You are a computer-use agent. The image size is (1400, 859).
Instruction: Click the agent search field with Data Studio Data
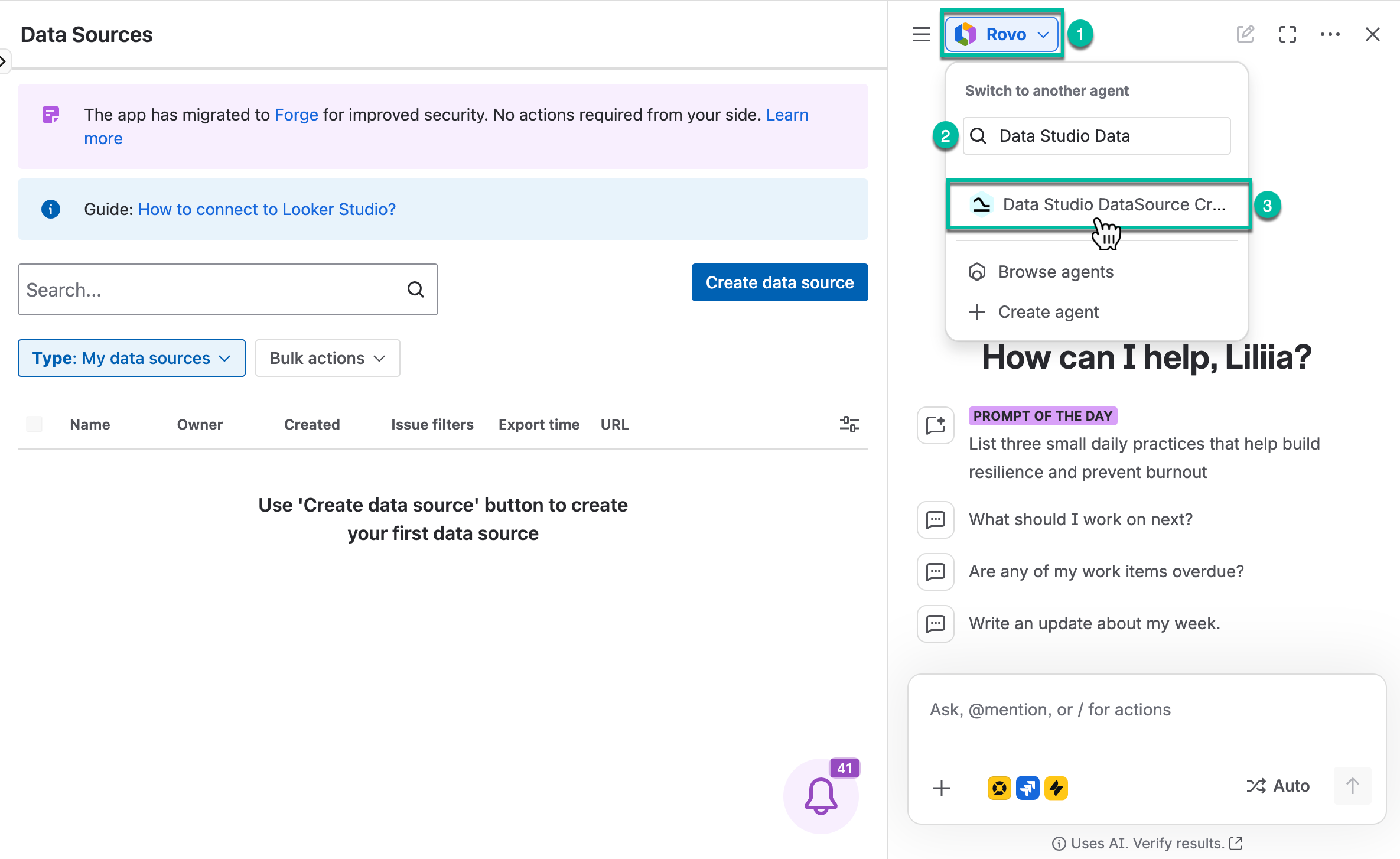pyautogui.click(x=1096, y=136)
